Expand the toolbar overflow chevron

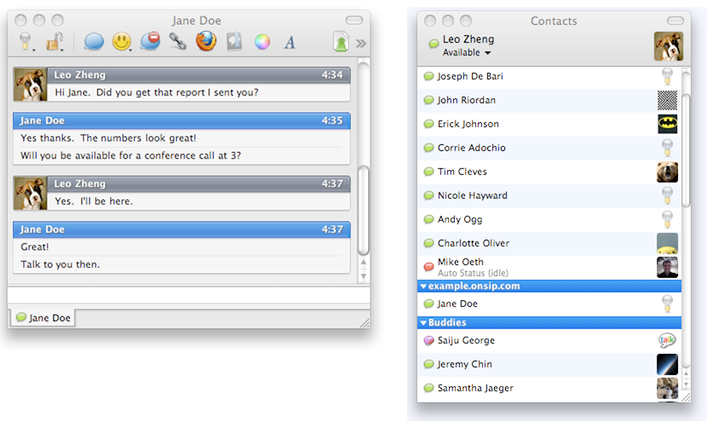pos(361,43)
